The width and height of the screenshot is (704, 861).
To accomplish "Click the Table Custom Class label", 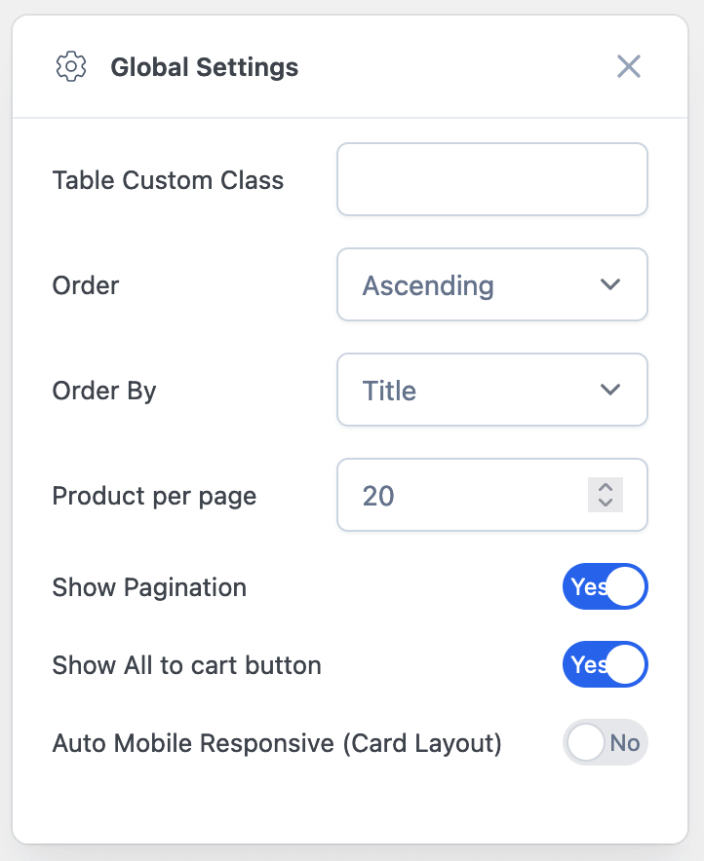I will [168, 180].
